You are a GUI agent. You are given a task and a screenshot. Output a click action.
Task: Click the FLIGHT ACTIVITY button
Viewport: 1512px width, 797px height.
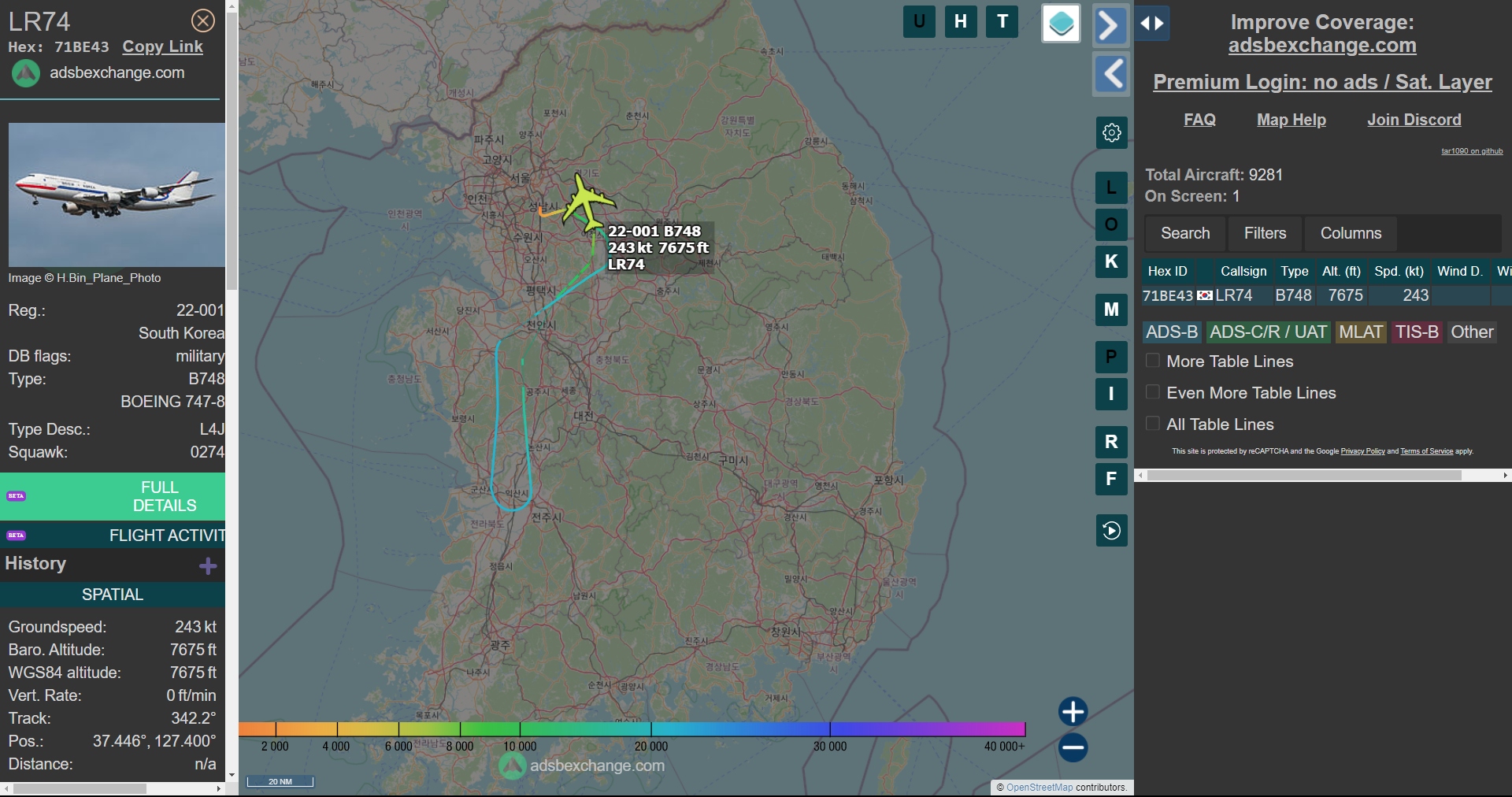(x=113, y=536)
